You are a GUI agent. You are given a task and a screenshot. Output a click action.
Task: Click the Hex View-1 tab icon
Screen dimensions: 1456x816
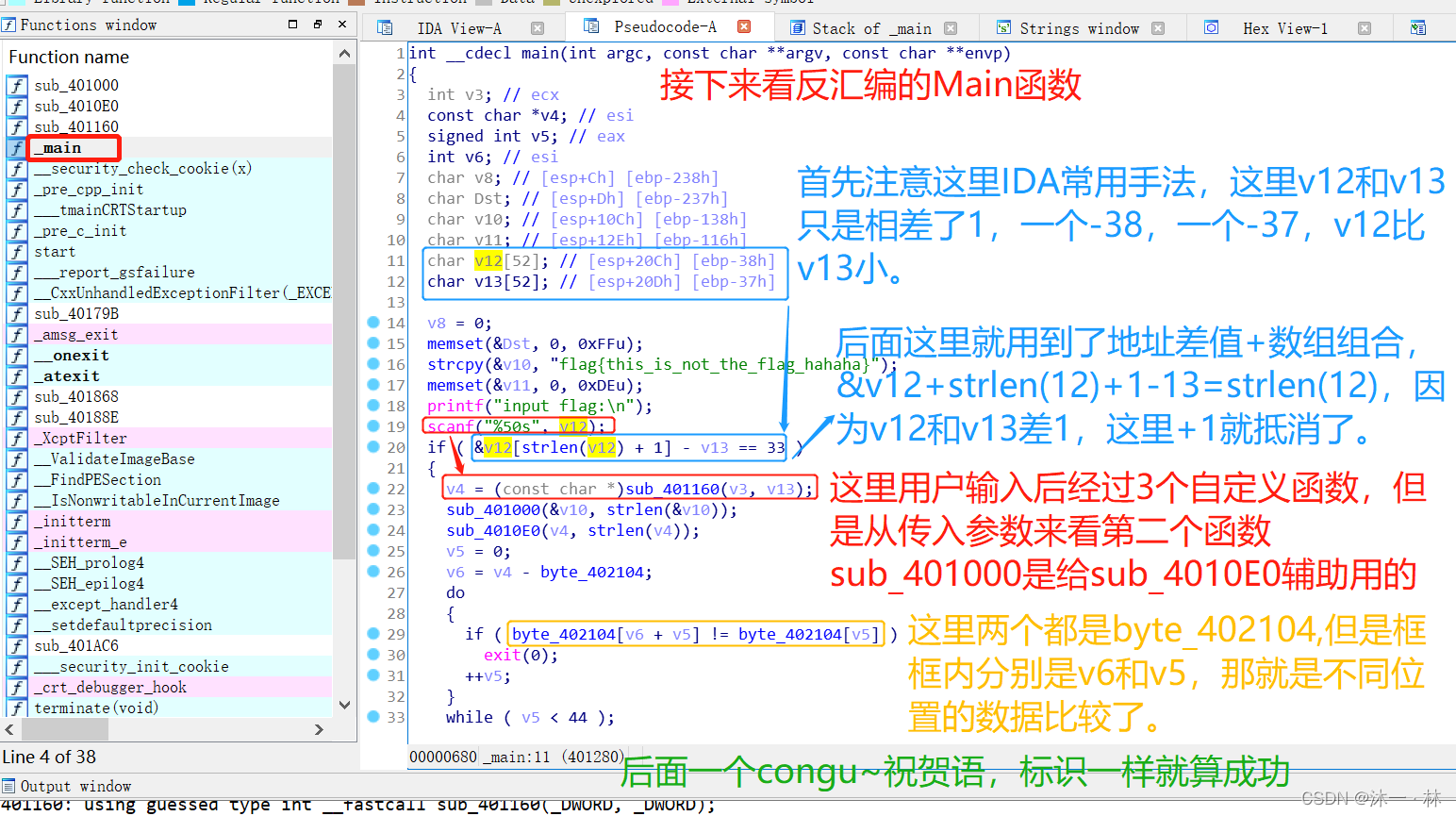(1212, 28)
